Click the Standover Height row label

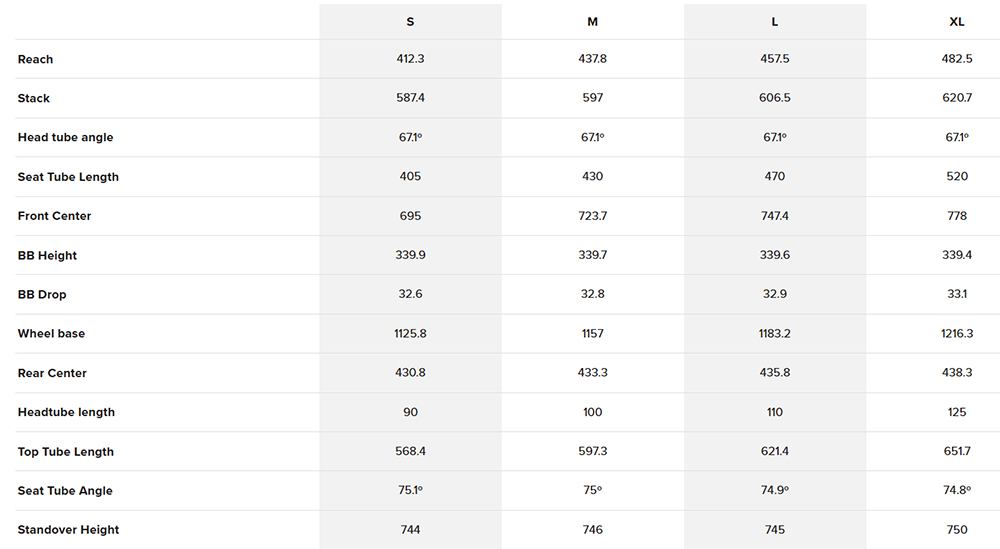click(68, 530)
